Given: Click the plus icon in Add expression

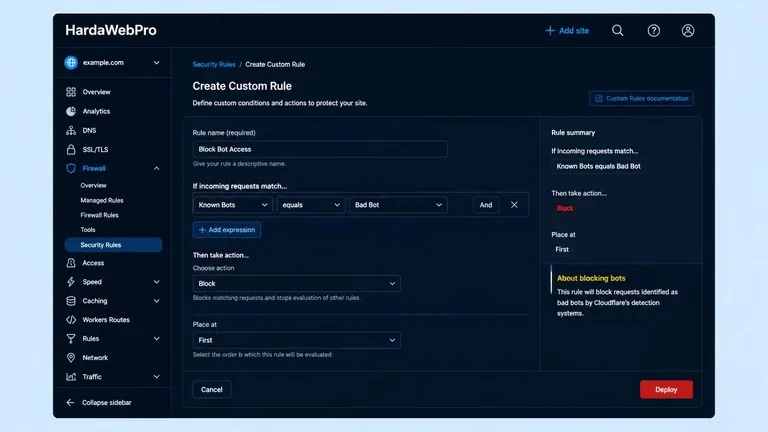Looking at the screenshot, I should pos(202,230).
